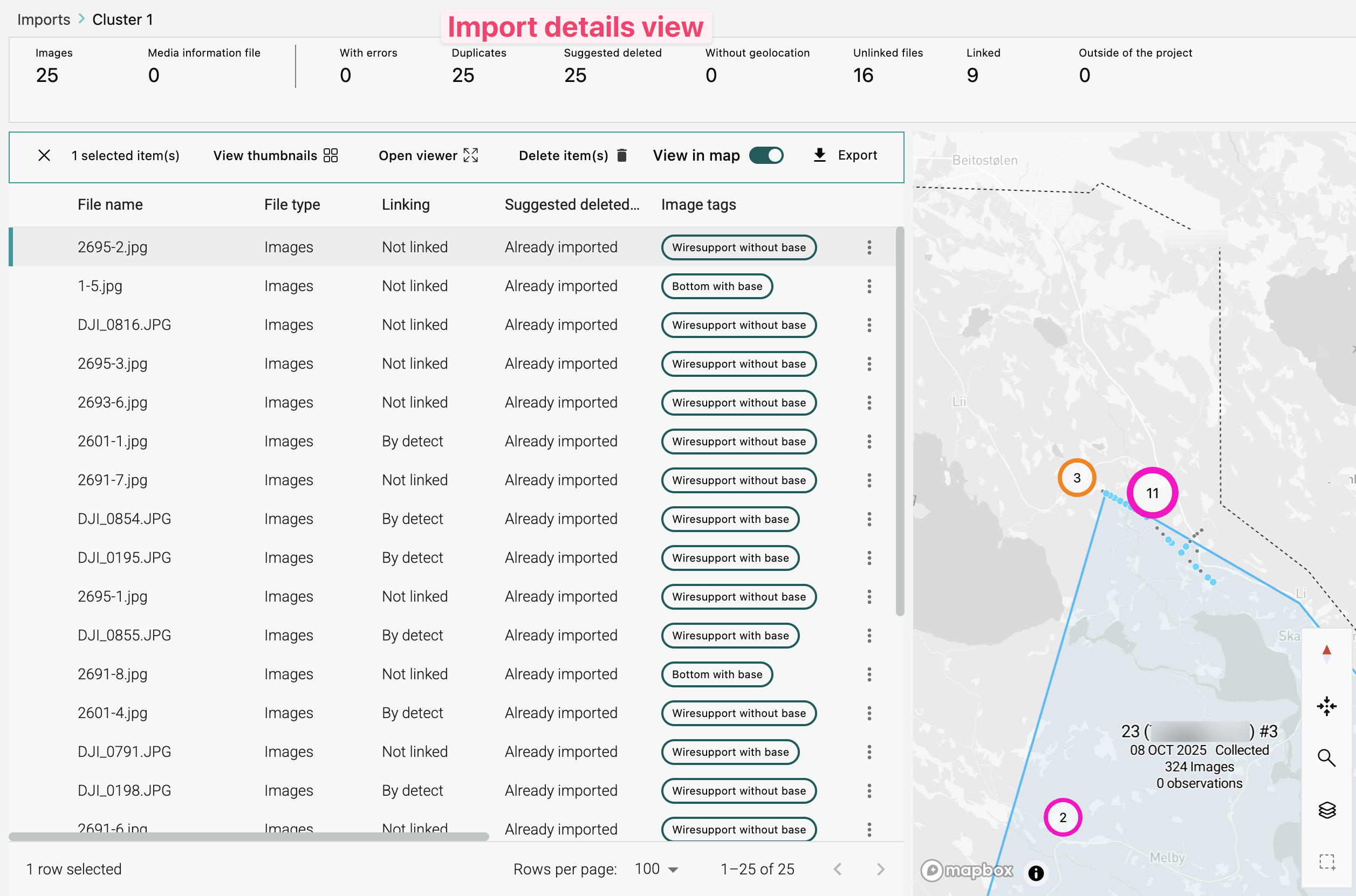Viewport: 1356px width, 896px height.
Task: Activate the dashed area selection tool
Action: 1326,861
